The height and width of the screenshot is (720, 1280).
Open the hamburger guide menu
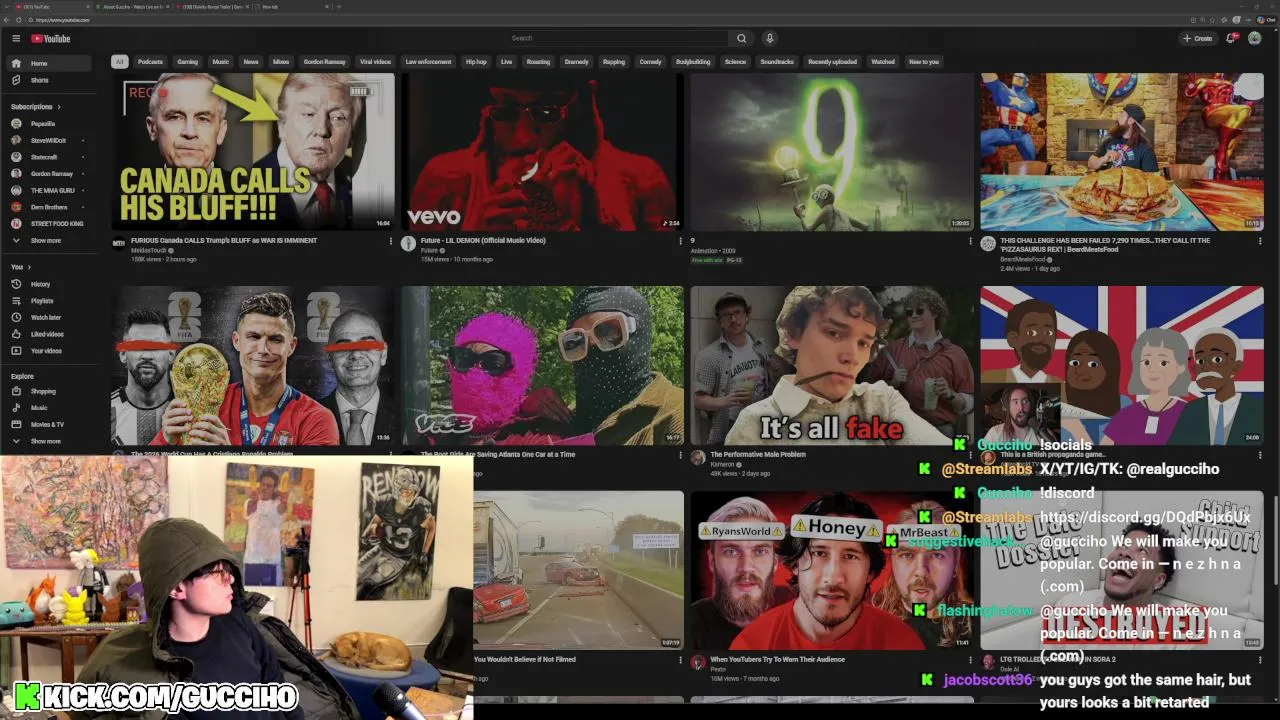16,39
